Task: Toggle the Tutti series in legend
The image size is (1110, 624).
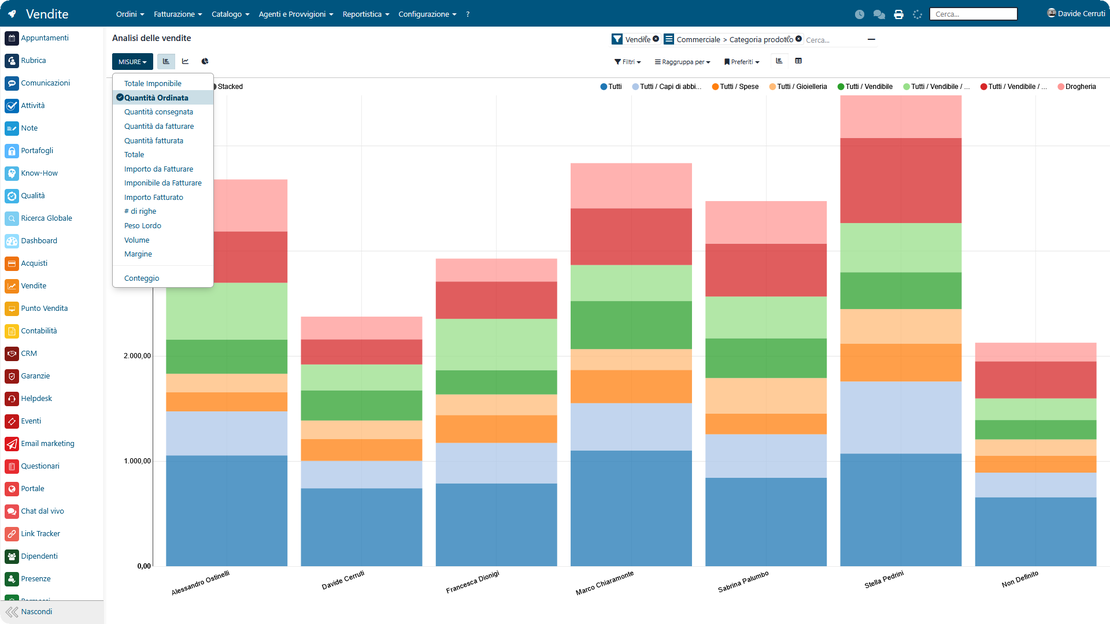Action: click(x=611, y=86)
